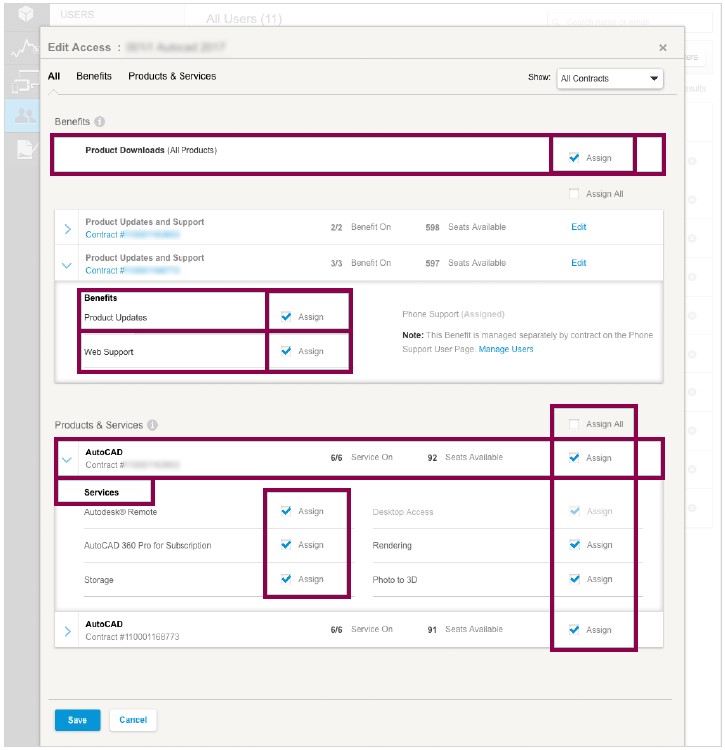Uncheck Assign for AutoCAD 360 Pro for Subscription
Viewport: 725px width, 750px height.
tap(286, 545)
